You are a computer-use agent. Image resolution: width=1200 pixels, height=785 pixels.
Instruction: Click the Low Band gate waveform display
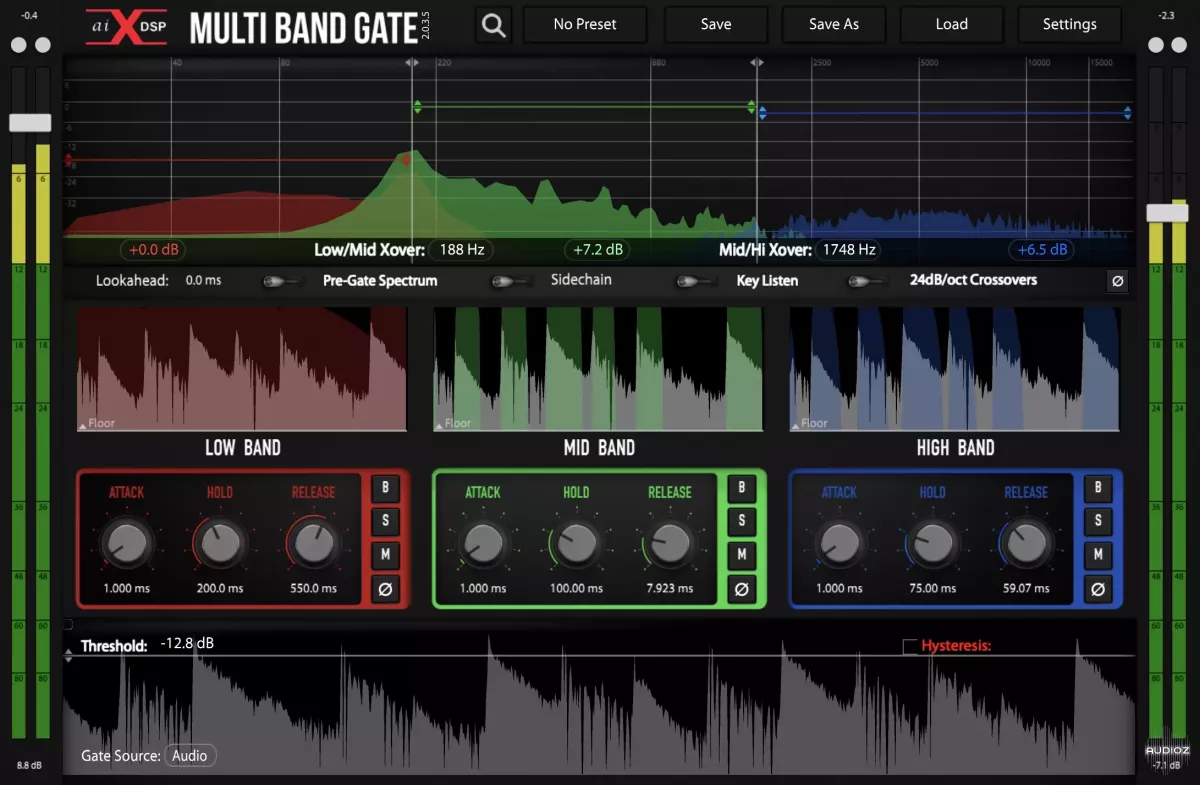[242, 369]
